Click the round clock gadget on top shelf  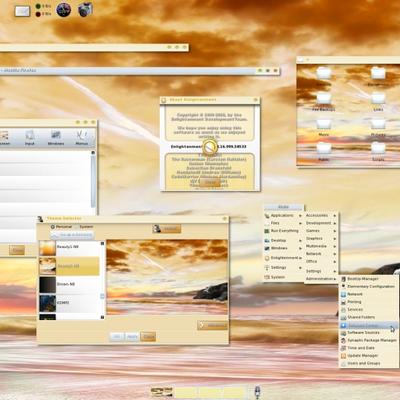(x=64, y=10)
